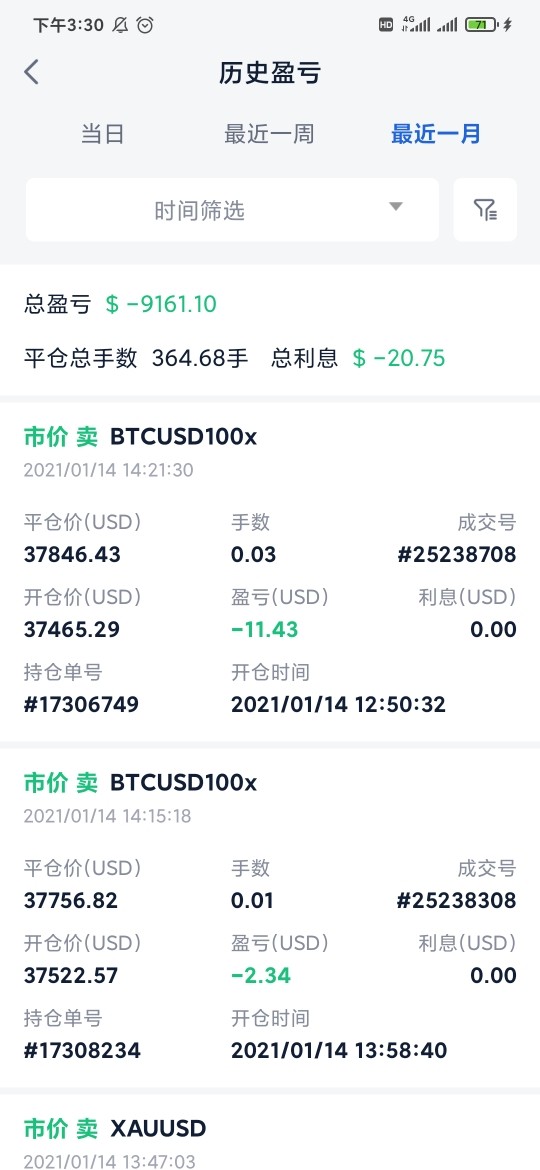Tap the alarm clock status icon
The width and height of the screenshot is (540, 1170).
[x=145, y=25]
